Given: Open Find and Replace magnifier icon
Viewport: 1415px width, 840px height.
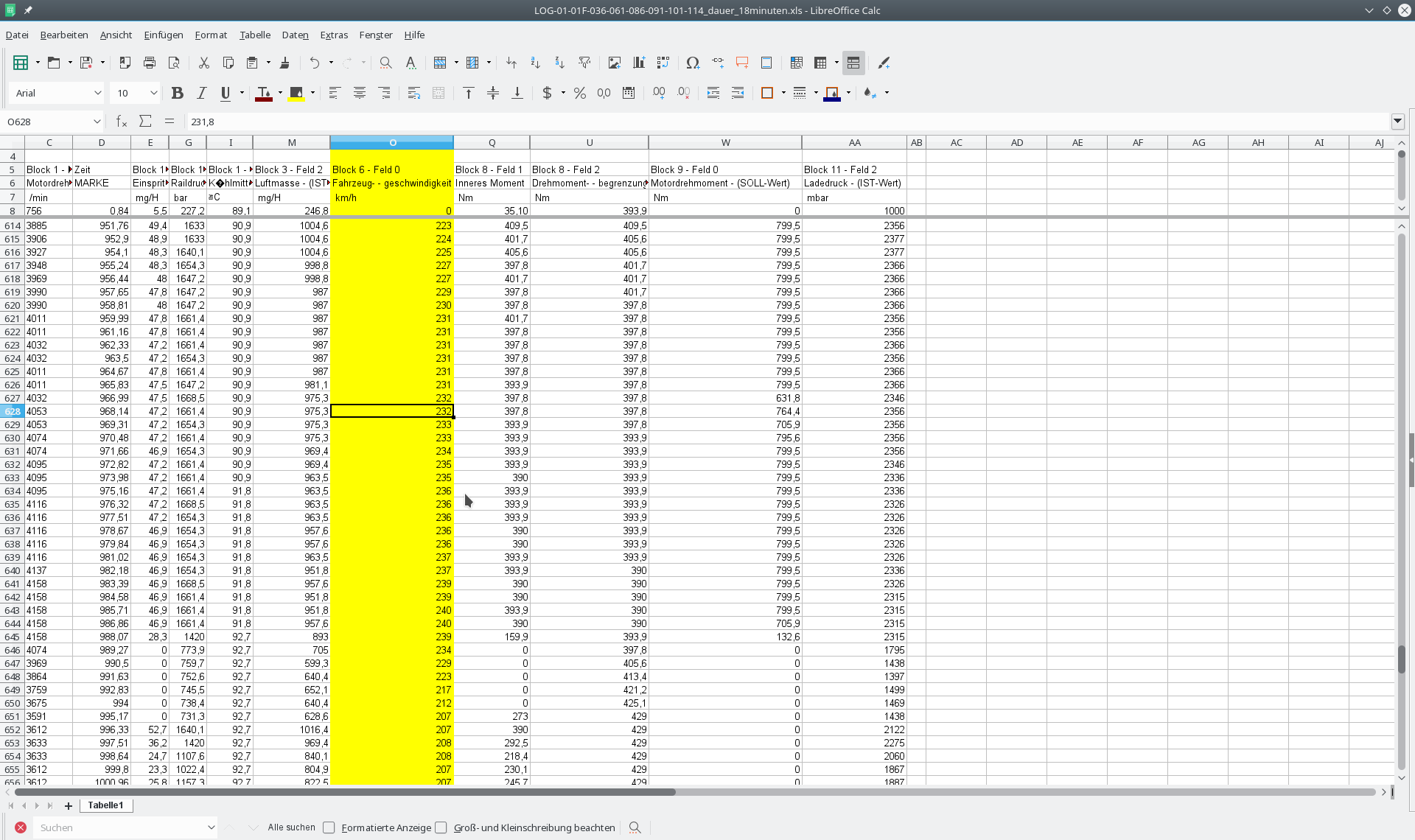Looking at the screenshot, I should (x=385, y=63).
